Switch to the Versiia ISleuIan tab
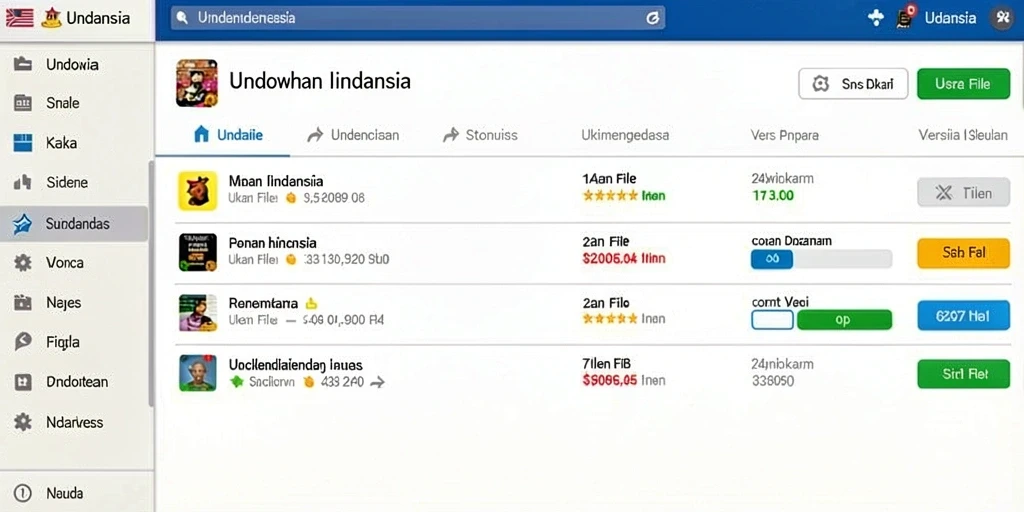 963,135
